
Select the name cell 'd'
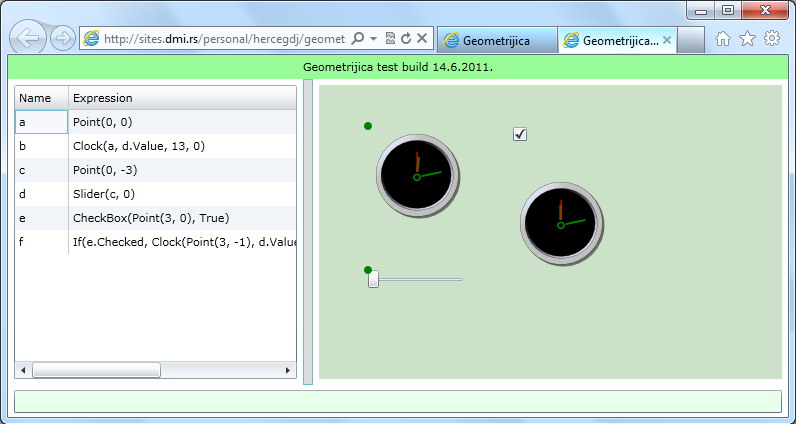42,194
